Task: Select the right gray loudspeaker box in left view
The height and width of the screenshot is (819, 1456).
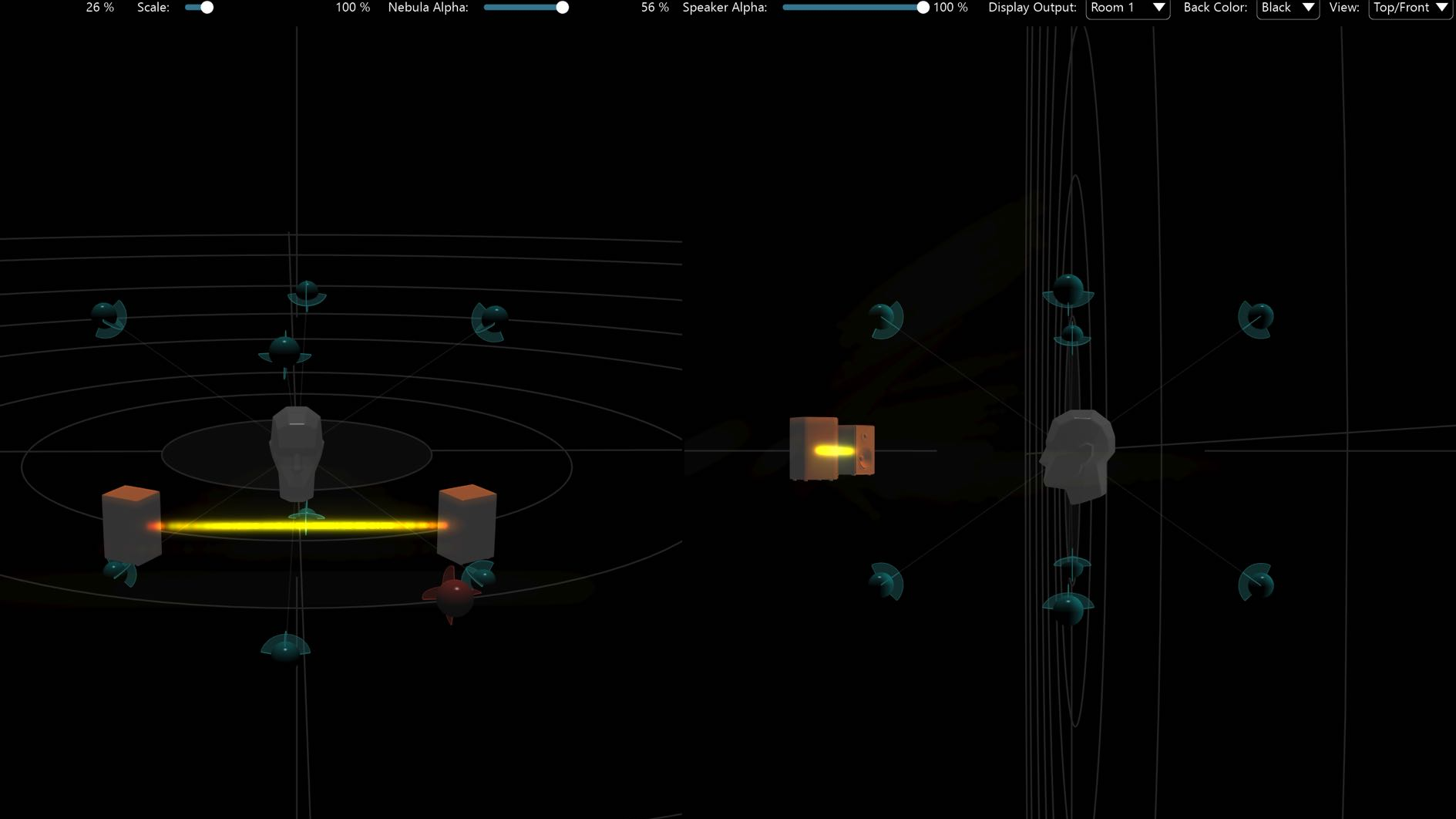Action: click(x=467, y=524)
